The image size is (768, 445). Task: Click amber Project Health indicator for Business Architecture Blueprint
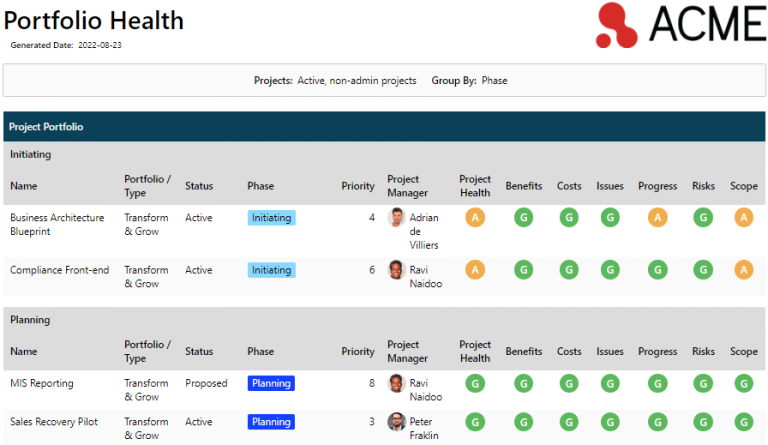pos(475,217)
